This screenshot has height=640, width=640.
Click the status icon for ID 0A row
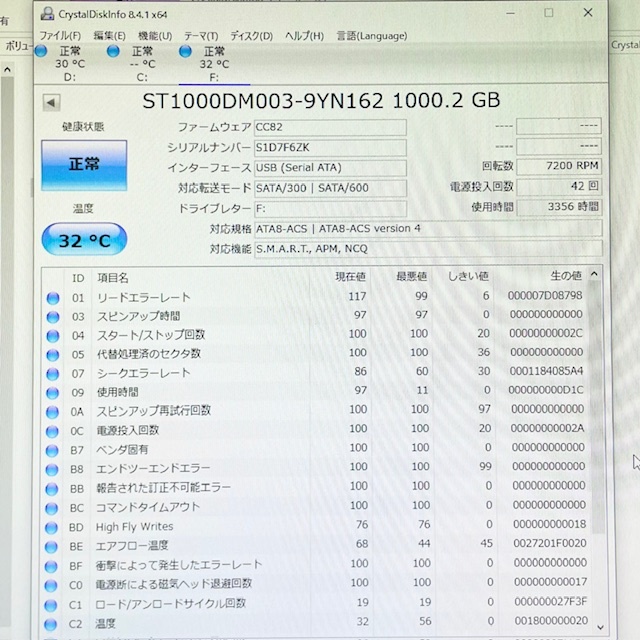pos(52,412)
